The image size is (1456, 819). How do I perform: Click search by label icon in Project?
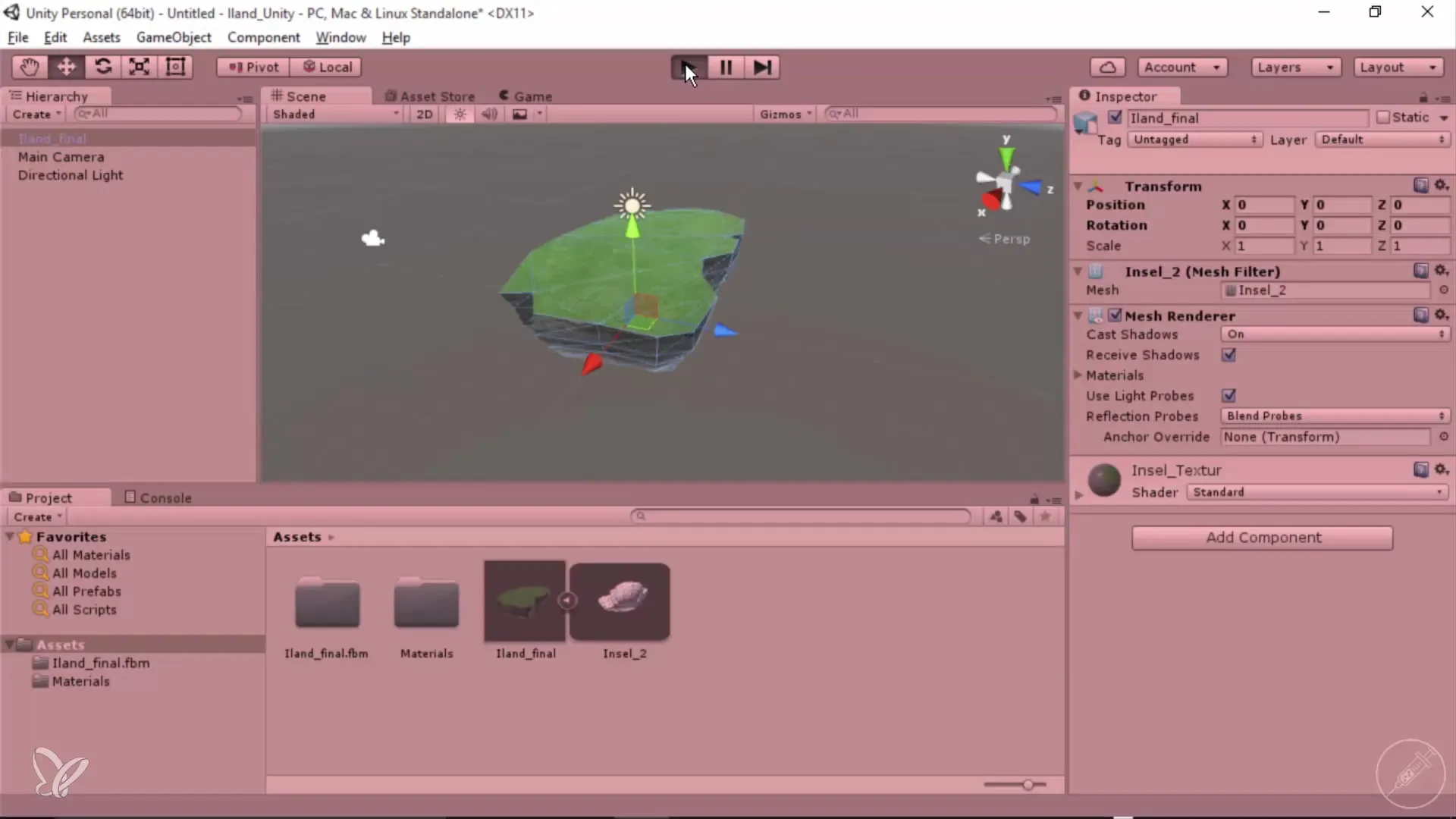(x=1021, y=516)
